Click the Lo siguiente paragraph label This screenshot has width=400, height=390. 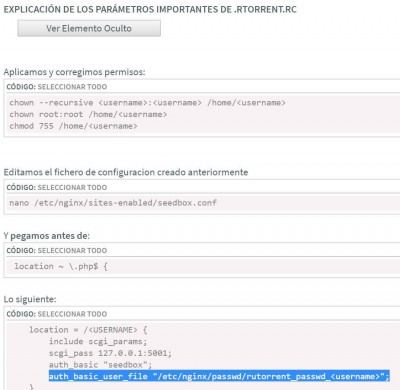click(30, 299)
